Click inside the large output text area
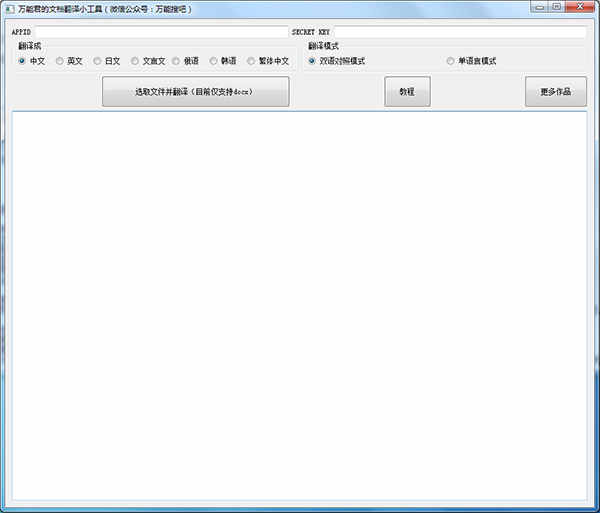The height and width of the screenshot is (513, 600). pyautogui.click(x=300, y=306)
